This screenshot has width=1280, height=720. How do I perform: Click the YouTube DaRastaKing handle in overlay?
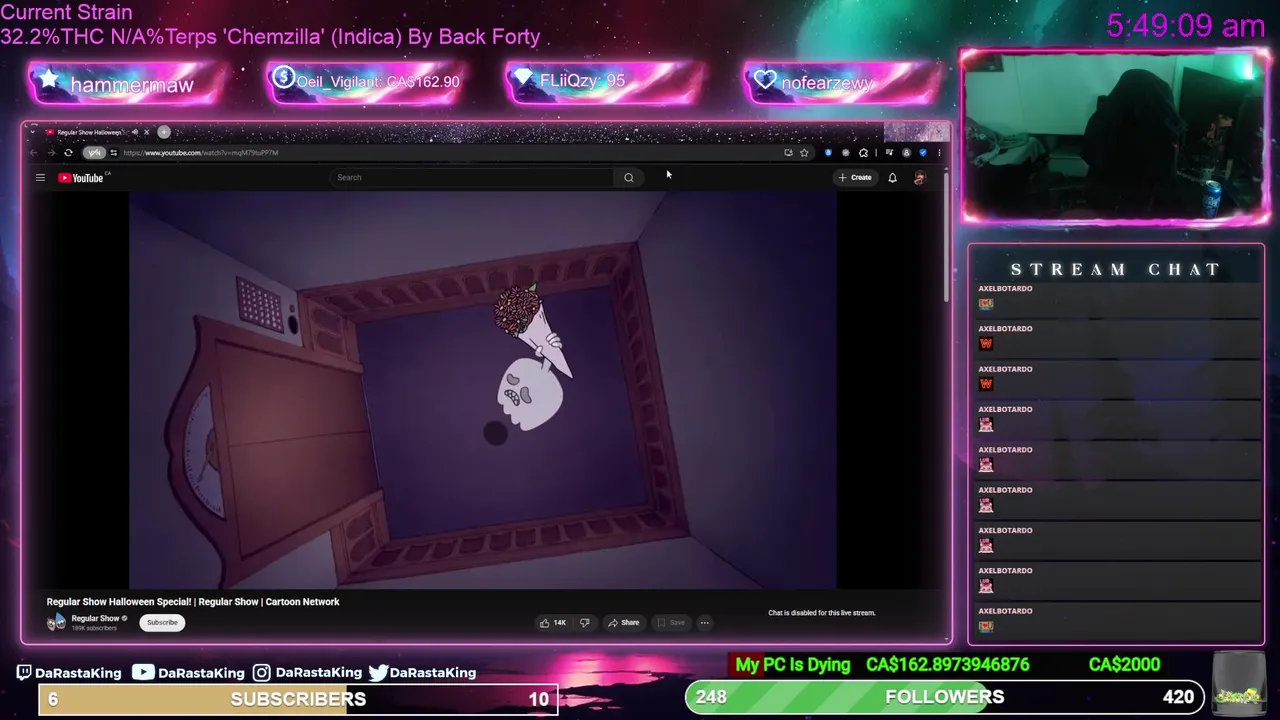188,673
